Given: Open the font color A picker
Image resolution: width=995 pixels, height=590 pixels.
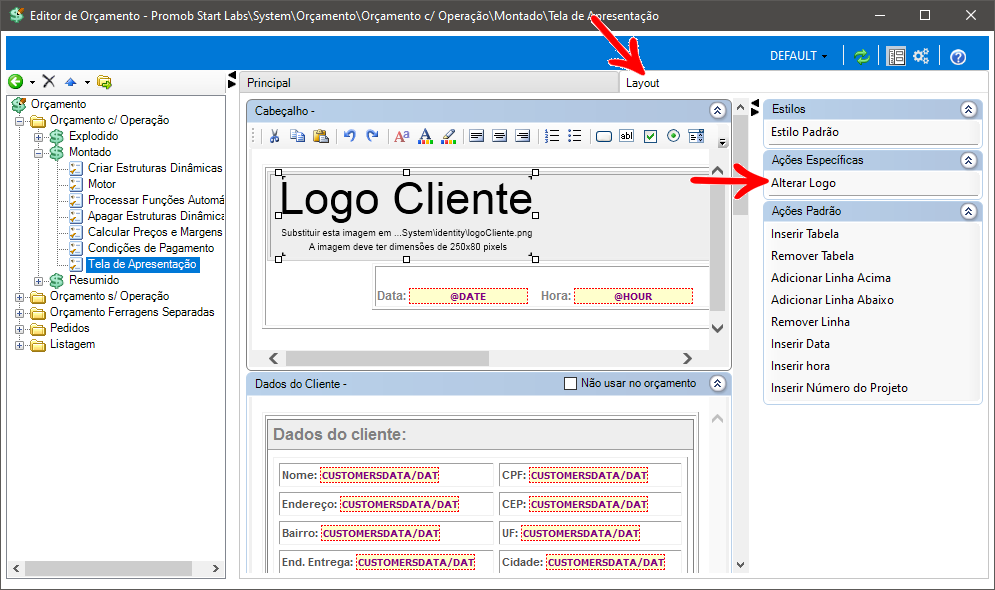Looking at the screenshot, I should click(425, 136).
